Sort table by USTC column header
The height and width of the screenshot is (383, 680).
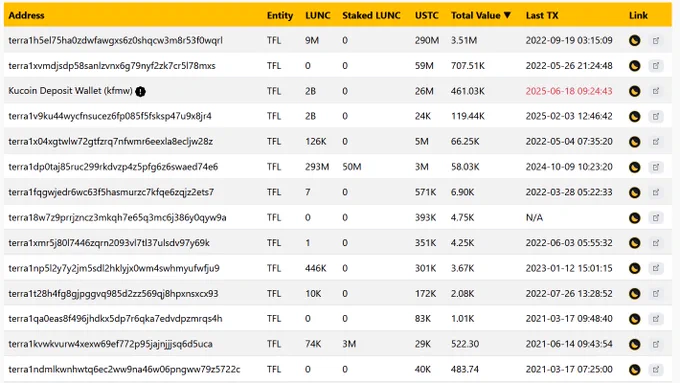click(427, 16)
